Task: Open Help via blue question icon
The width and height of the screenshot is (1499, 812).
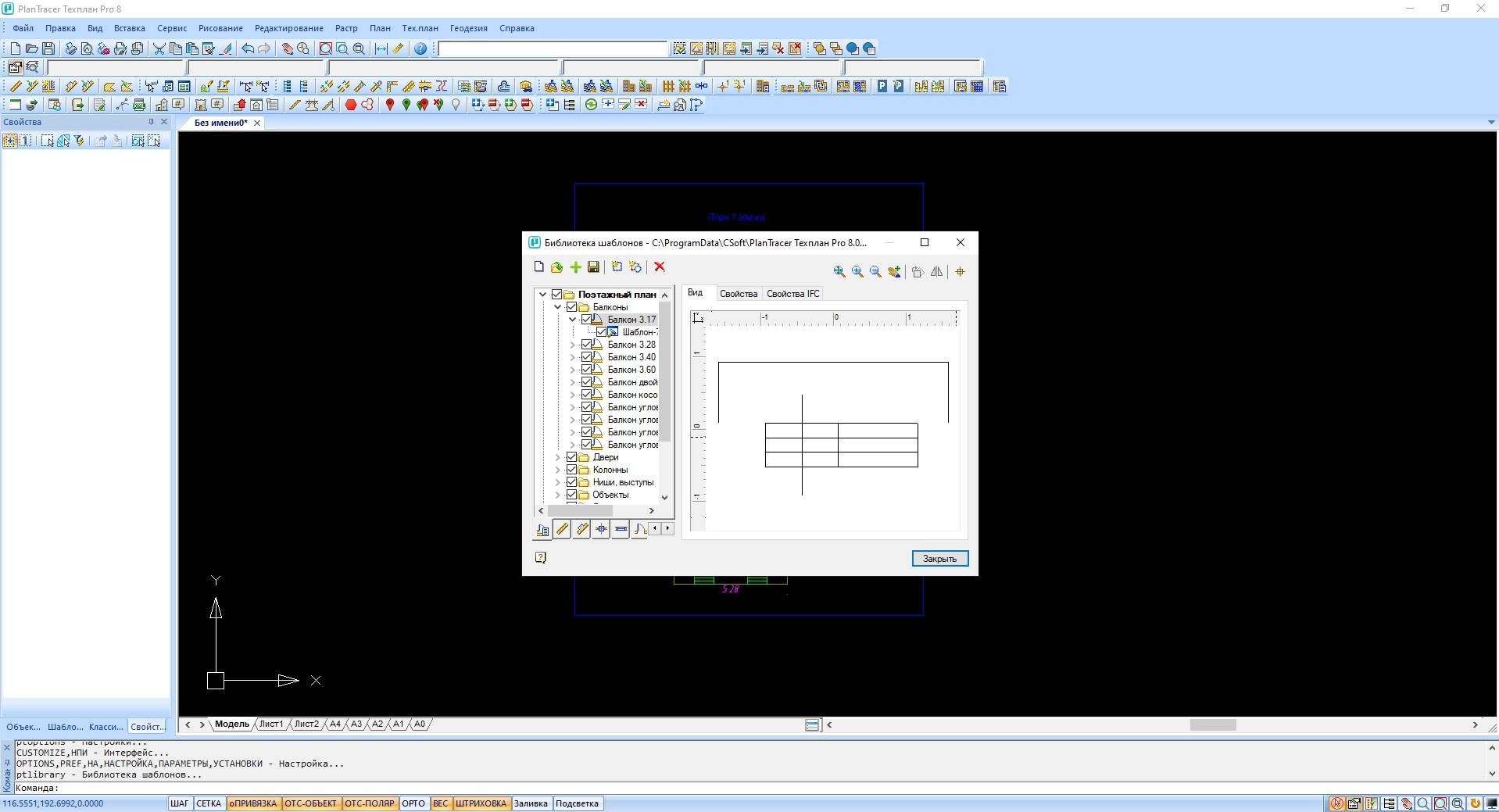Action: (x=420, y=48)
